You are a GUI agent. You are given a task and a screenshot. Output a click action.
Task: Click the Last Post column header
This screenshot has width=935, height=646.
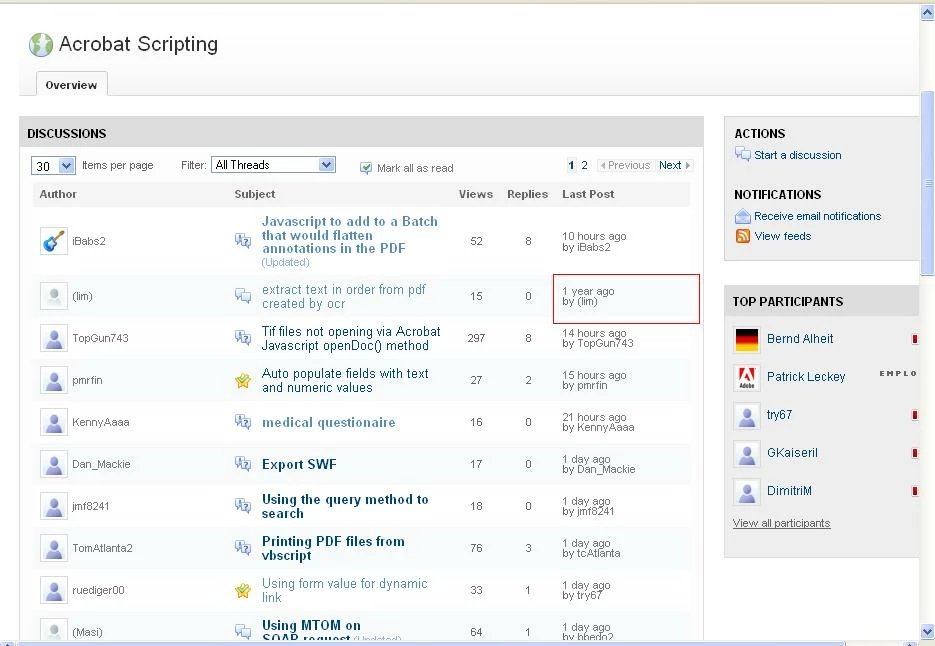588,194
